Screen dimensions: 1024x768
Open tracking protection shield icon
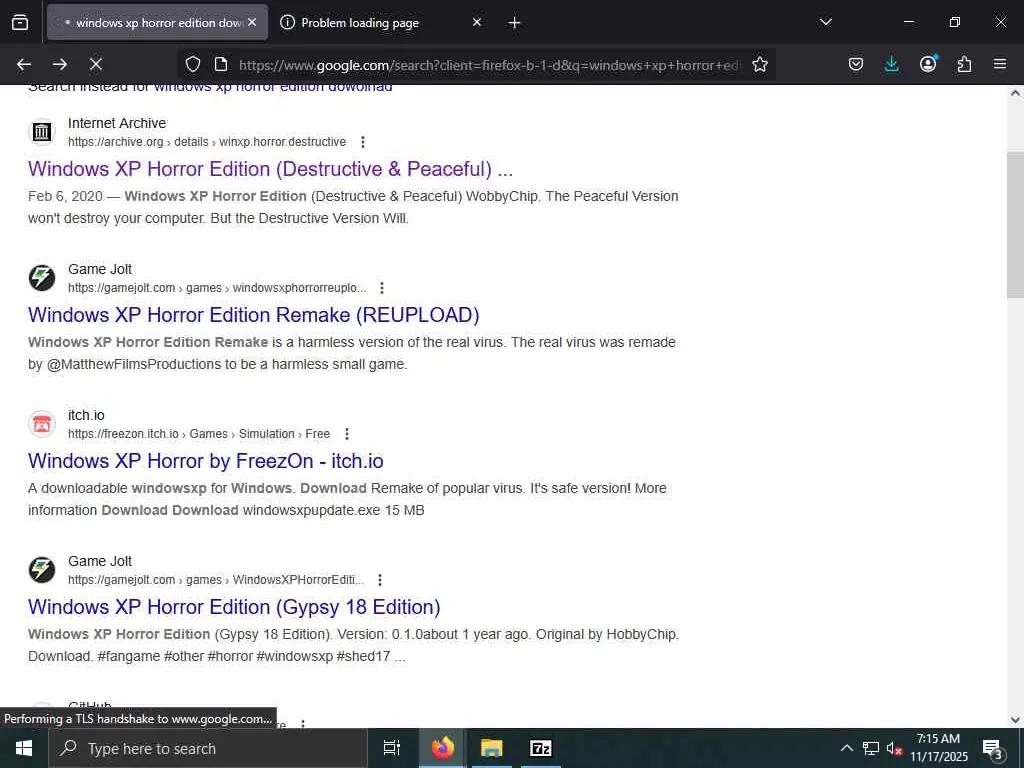coord(193,64)
